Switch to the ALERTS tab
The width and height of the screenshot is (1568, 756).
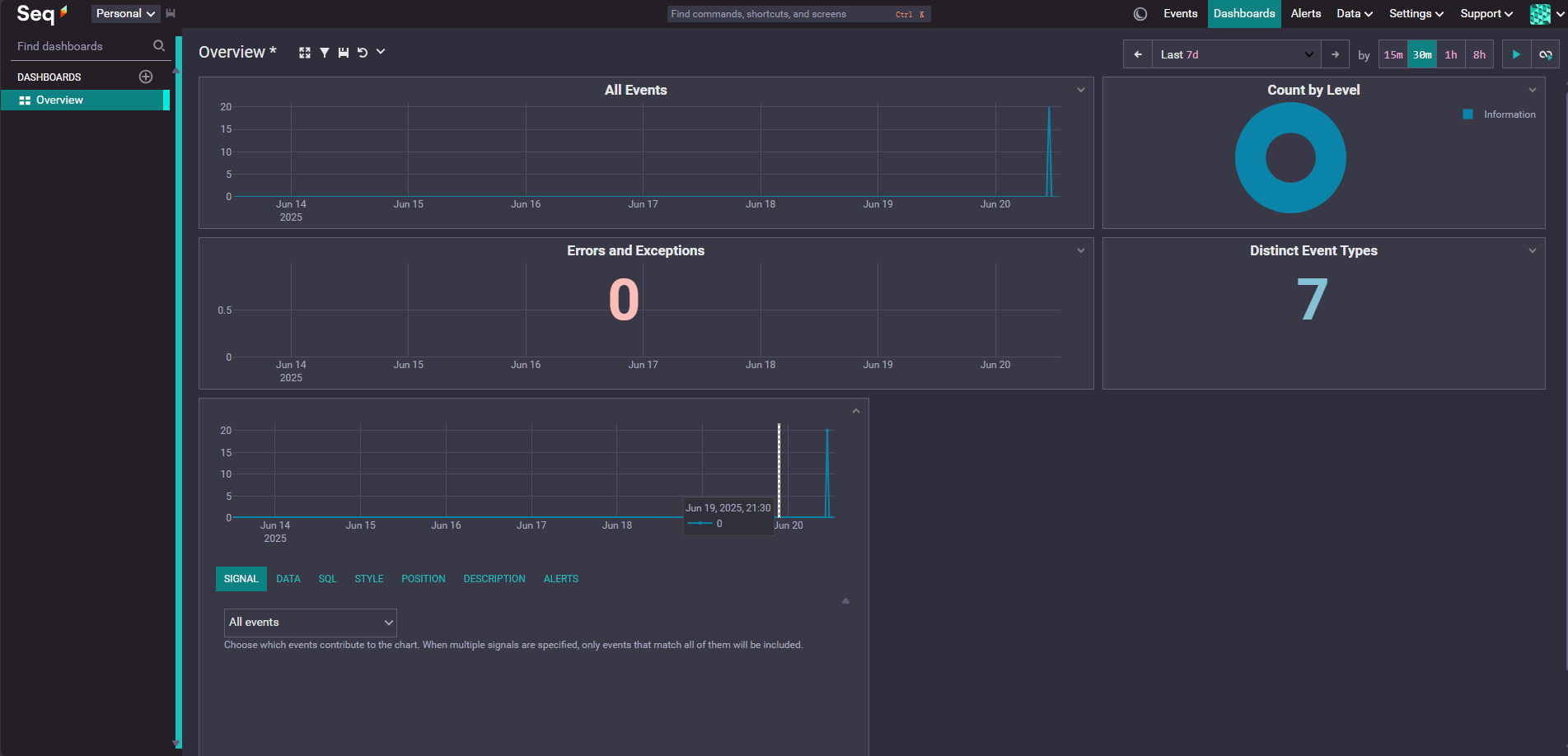[561, 579]
